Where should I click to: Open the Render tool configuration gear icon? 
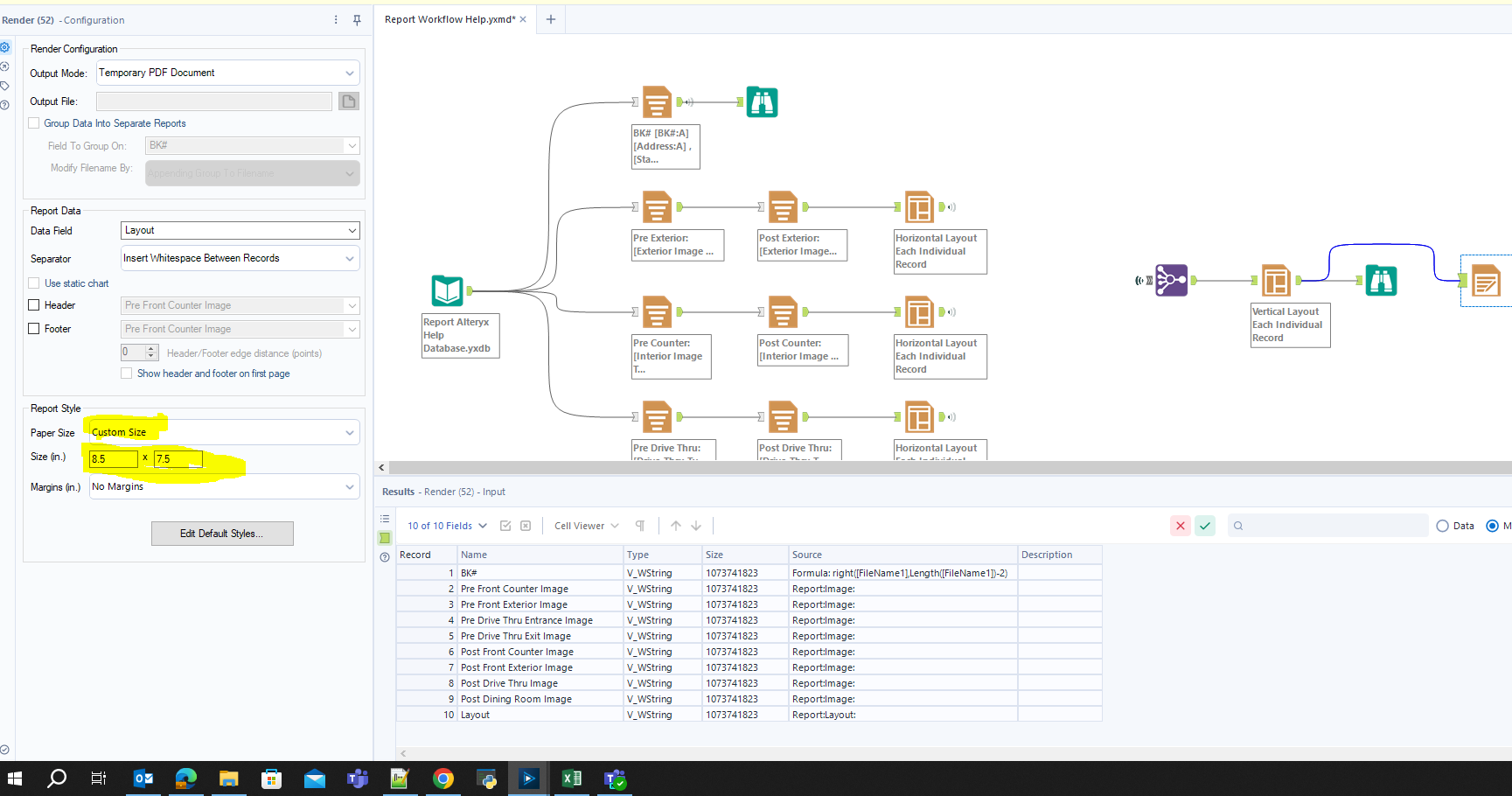click(x=5, y=47)
